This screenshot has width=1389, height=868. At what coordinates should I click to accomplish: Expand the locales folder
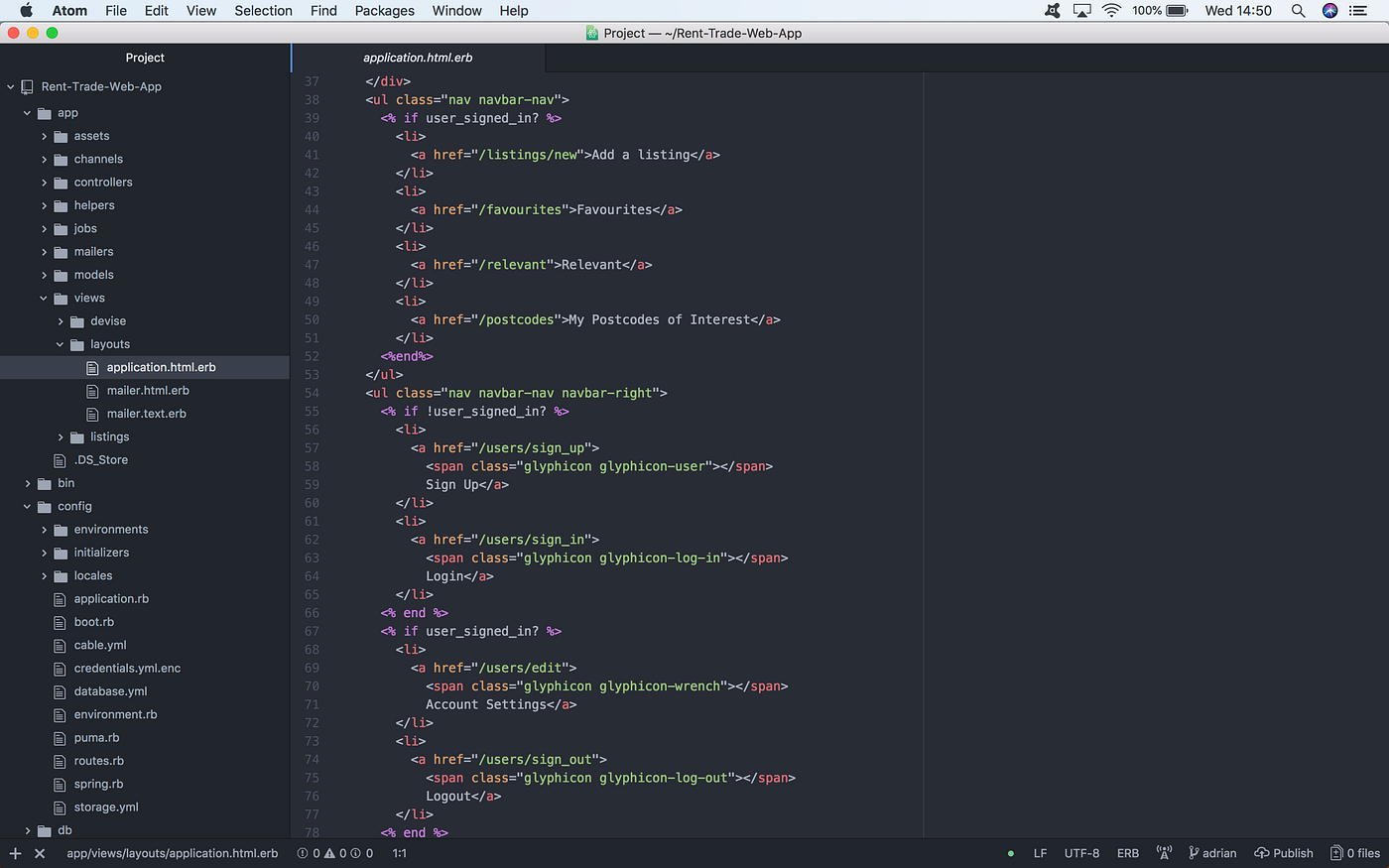[x=45, y=575]
